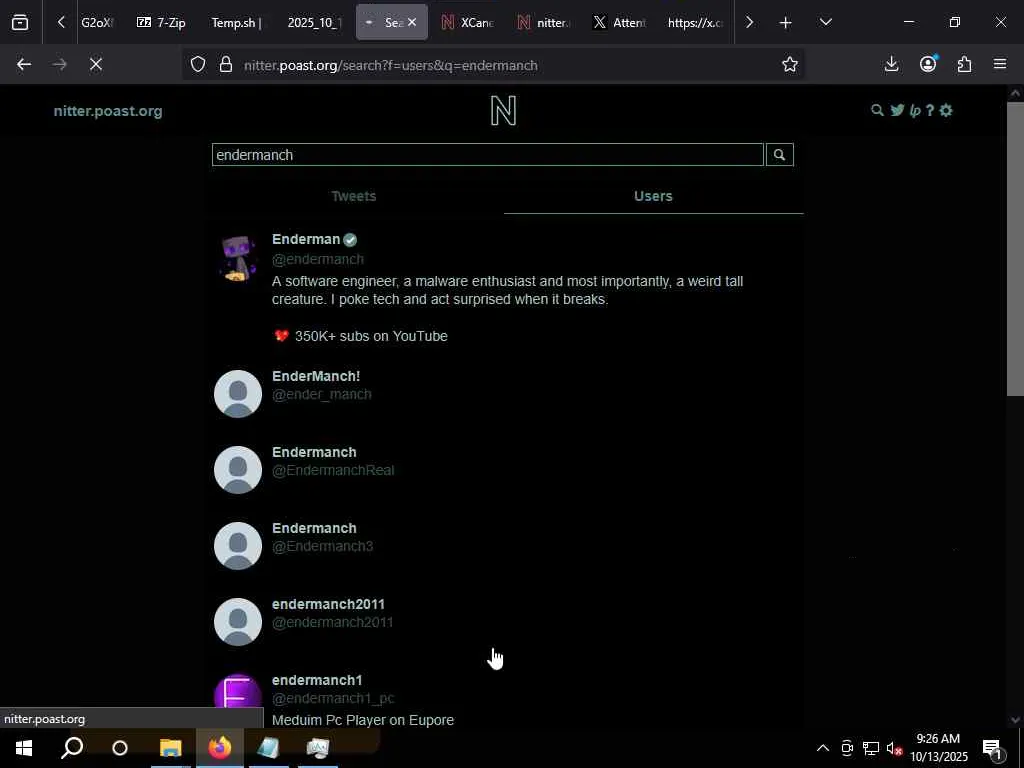Switch to the XCanc browser tab

point(468,22)
